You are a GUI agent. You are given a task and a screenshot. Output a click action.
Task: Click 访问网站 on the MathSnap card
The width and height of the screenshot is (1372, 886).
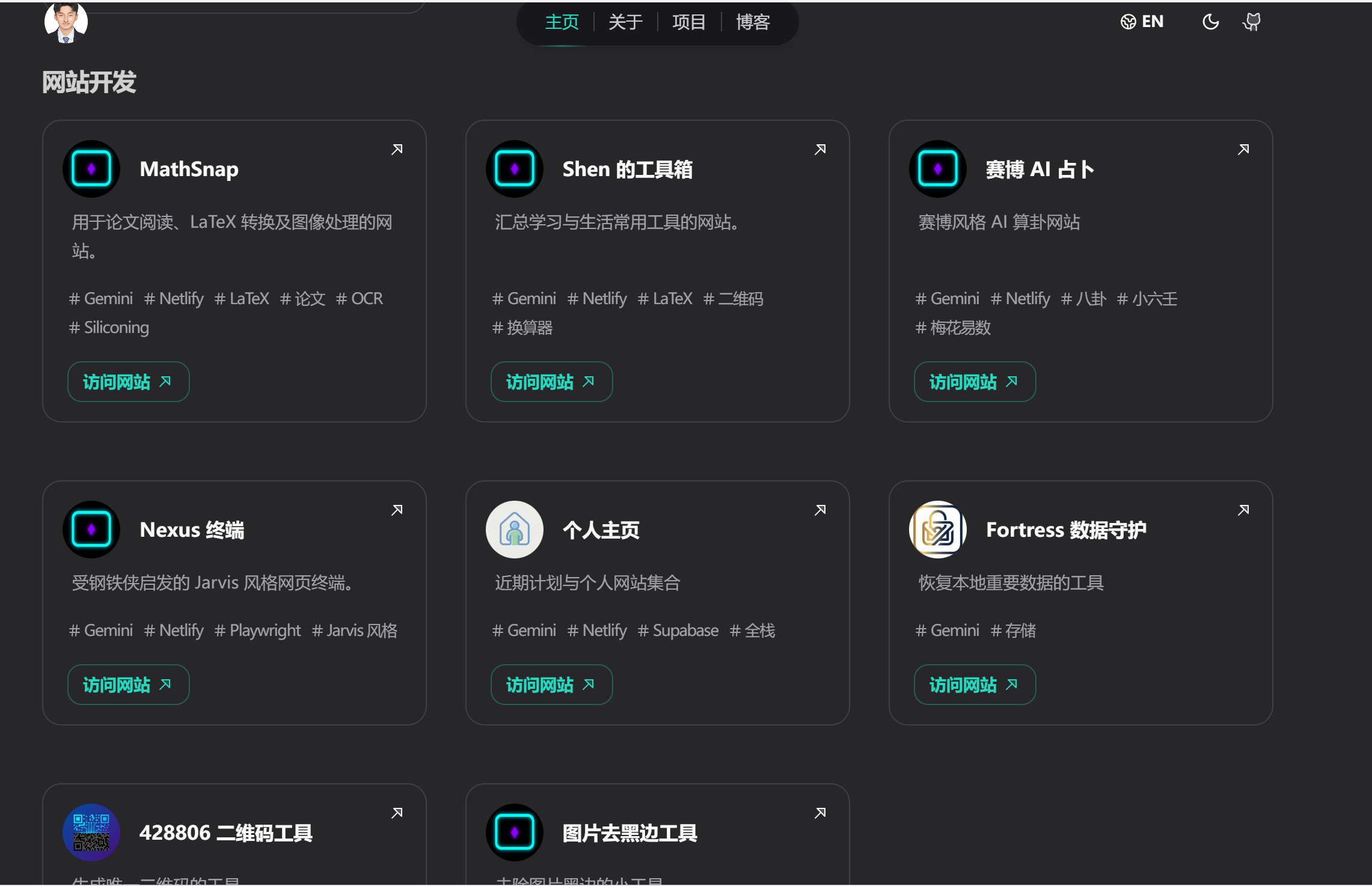tap(128, 382)
